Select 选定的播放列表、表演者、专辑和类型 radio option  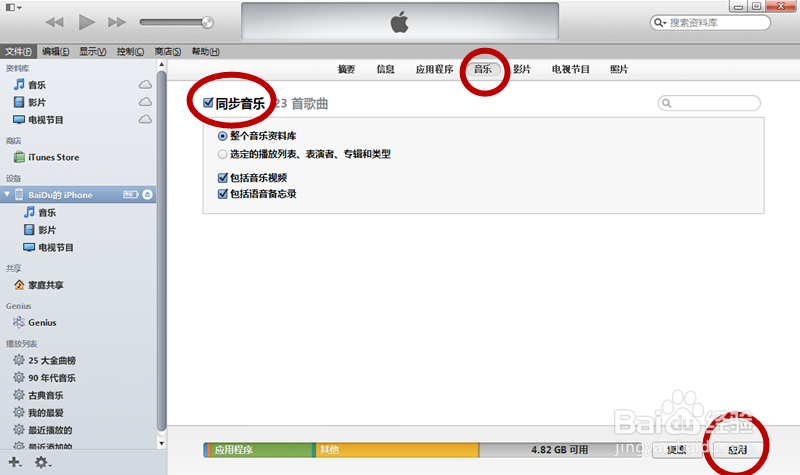pos(222,154)
